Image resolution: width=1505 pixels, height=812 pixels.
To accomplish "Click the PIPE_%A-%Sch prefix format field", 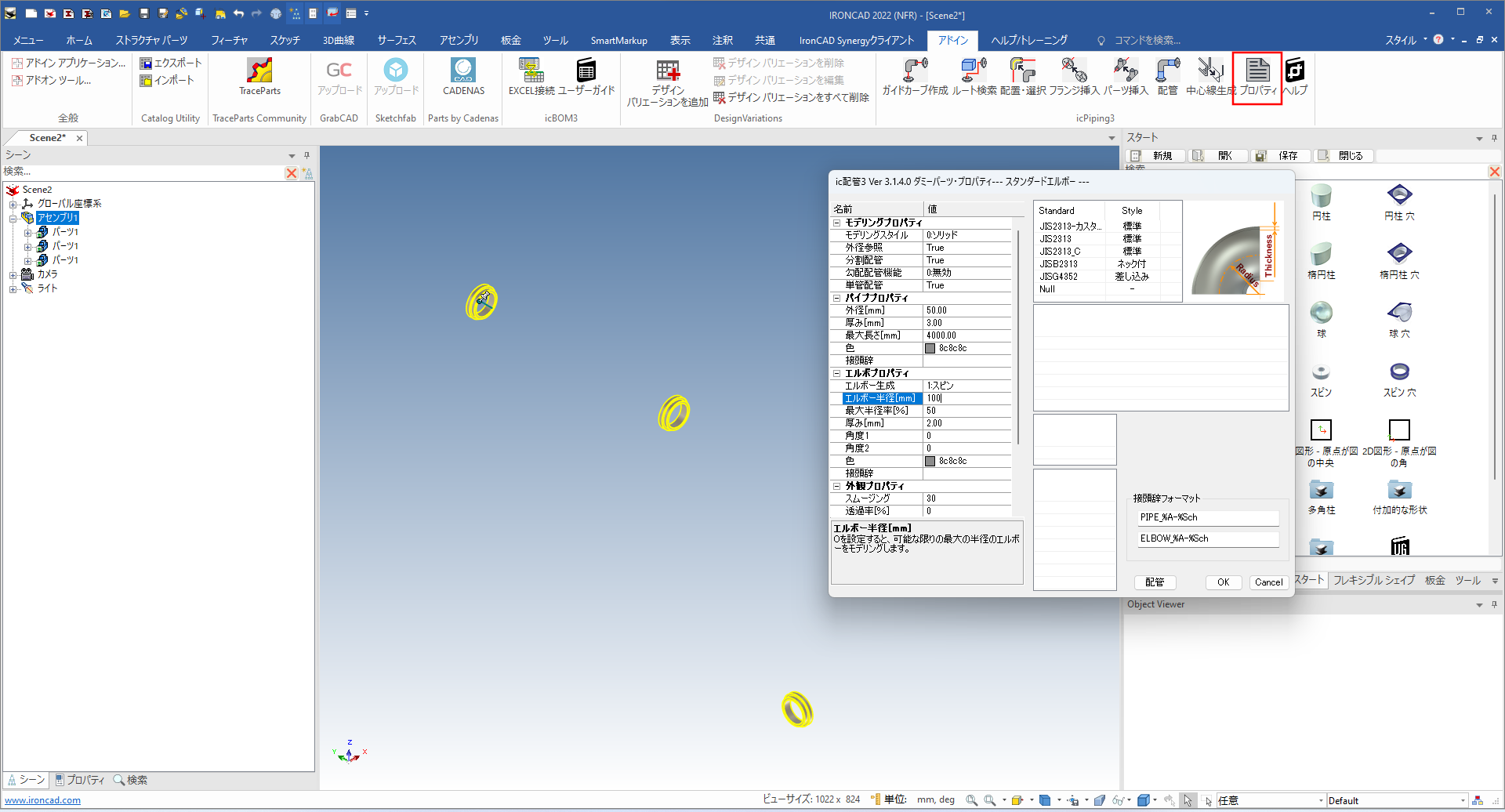I will coord(1207,517).
